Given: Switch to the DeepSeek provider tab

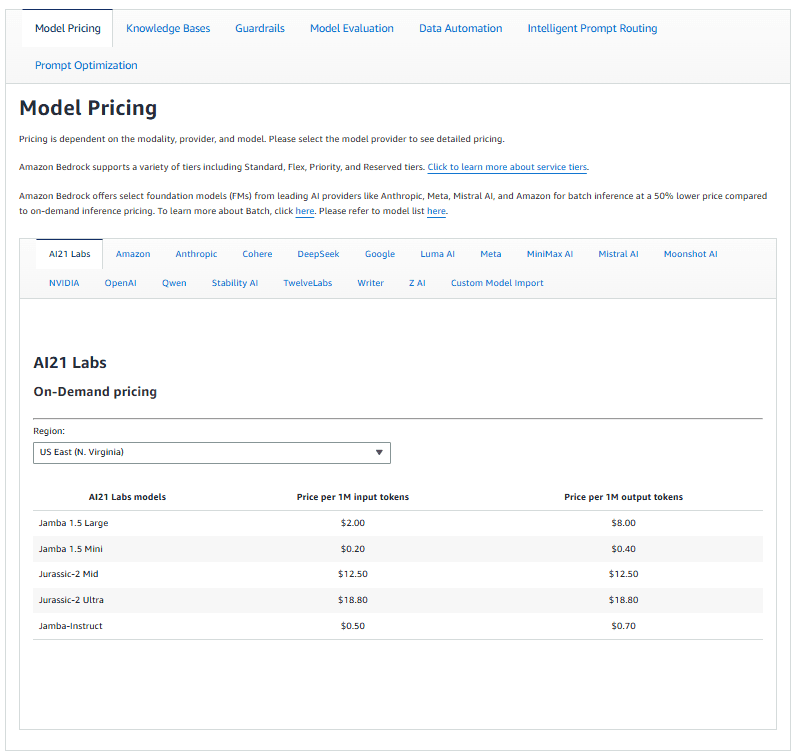Looking at the screenshot, I should click(x=318, y=254).
